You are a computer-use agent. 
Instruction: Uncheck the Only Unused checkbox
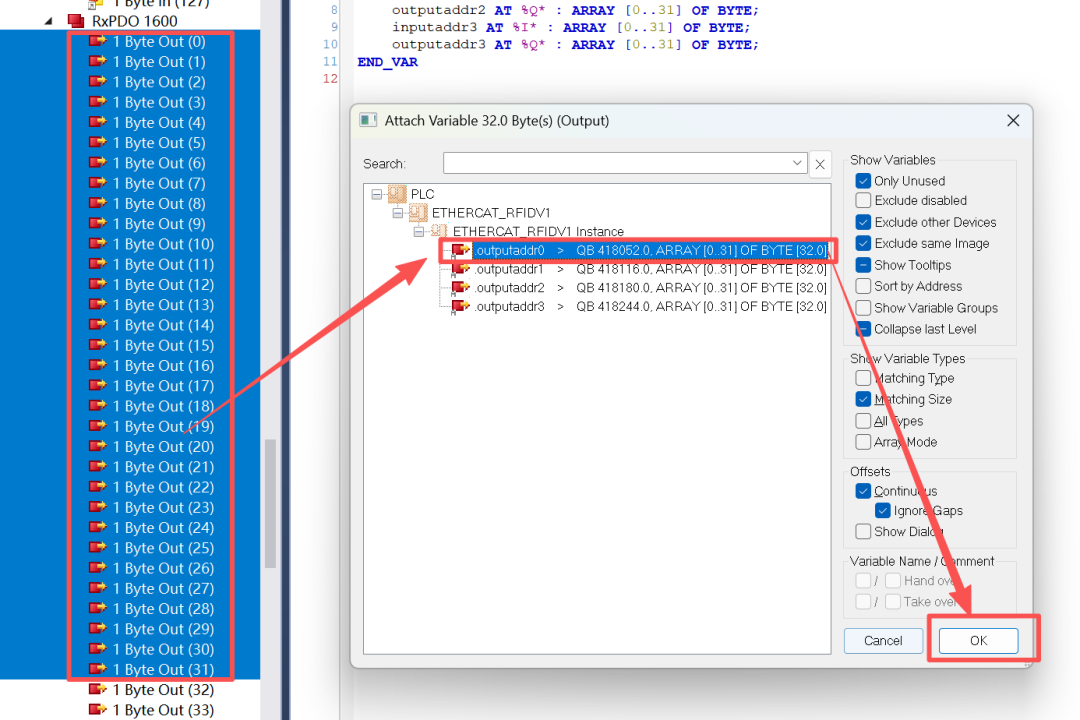863,181
